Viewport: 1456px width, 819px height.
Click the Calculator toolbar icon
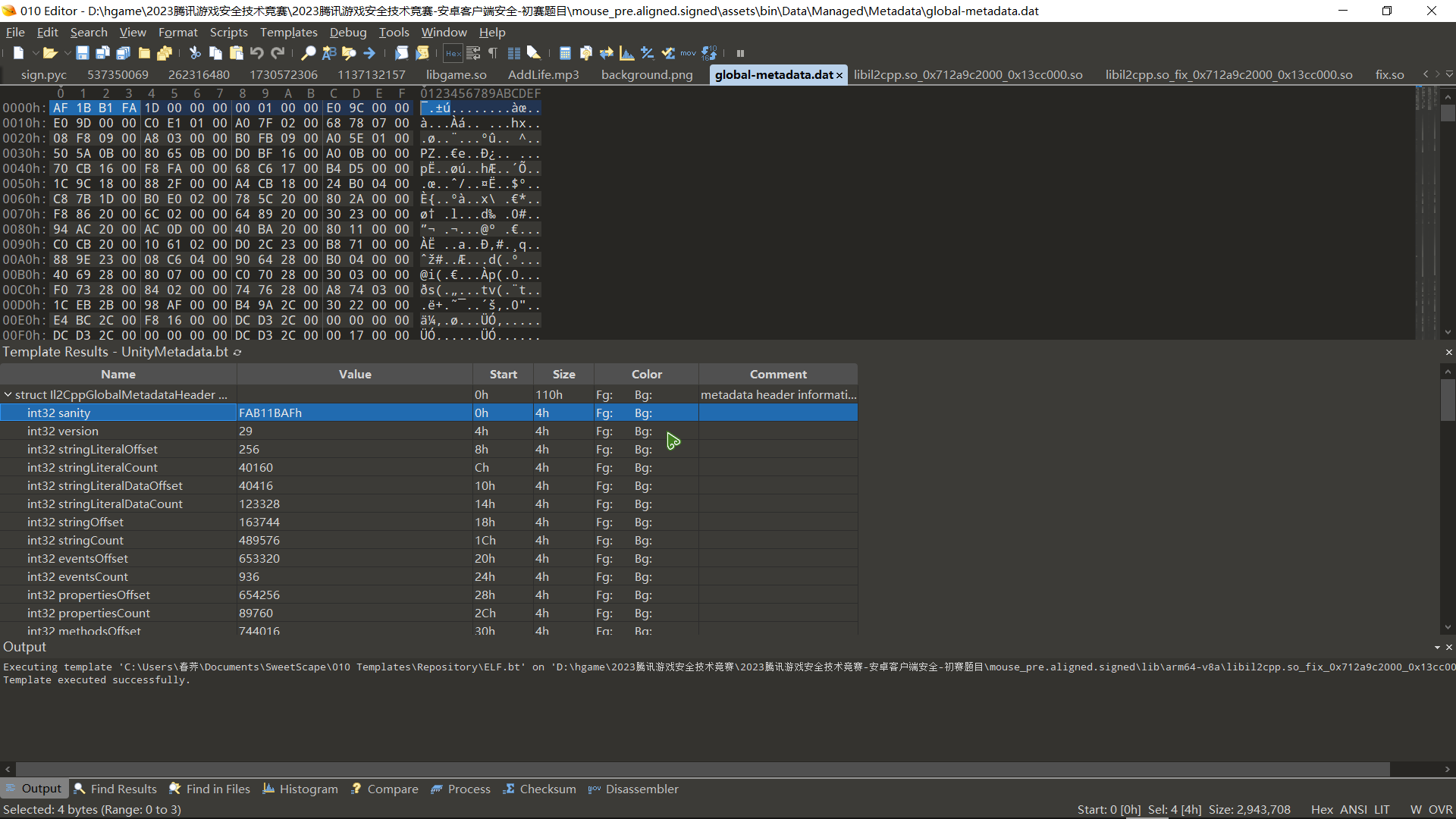pyautogui.click(x=565, y=53)
